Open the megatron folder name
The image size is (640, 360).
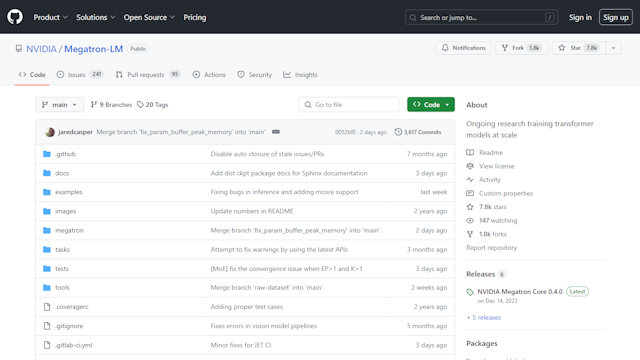pos(69,230)
